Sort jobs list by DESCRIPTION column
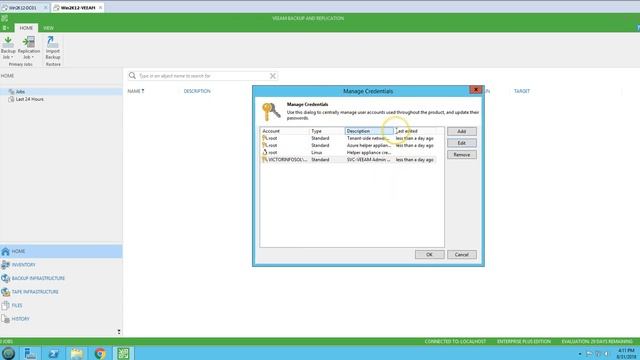The image size is (640, 360). (x=197, y=91)
